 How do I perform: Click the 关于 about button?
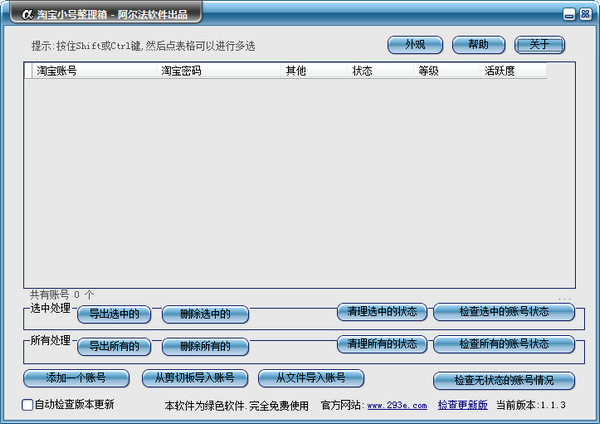point(539,45)
